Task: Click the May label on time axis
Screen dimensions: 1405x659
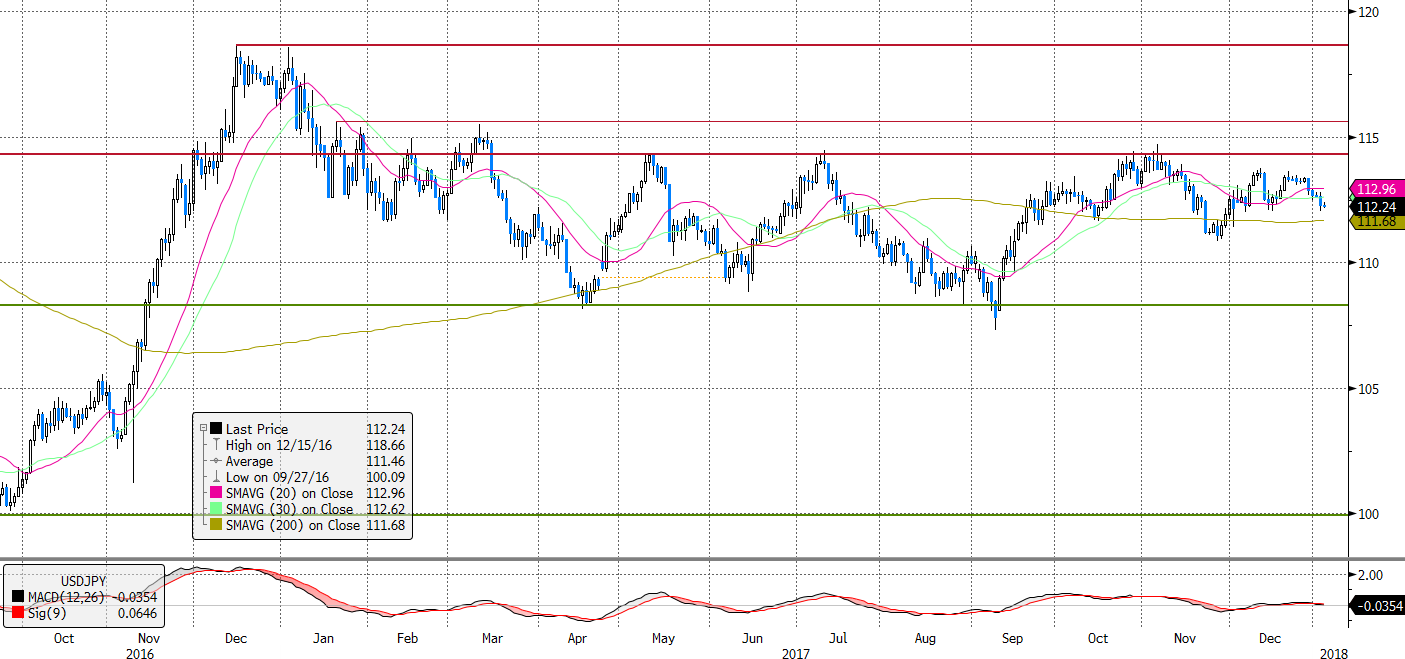Action: (664, 637)
